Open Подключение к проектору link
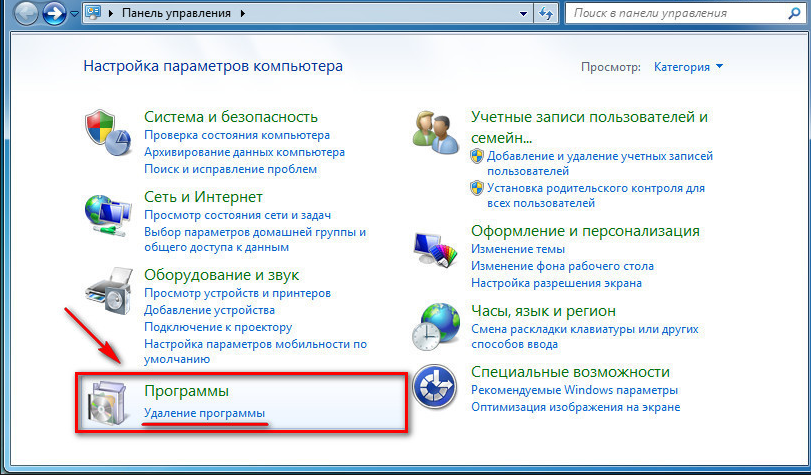The image size is (811, 475). pyautogui.click(x=218, y=327)
